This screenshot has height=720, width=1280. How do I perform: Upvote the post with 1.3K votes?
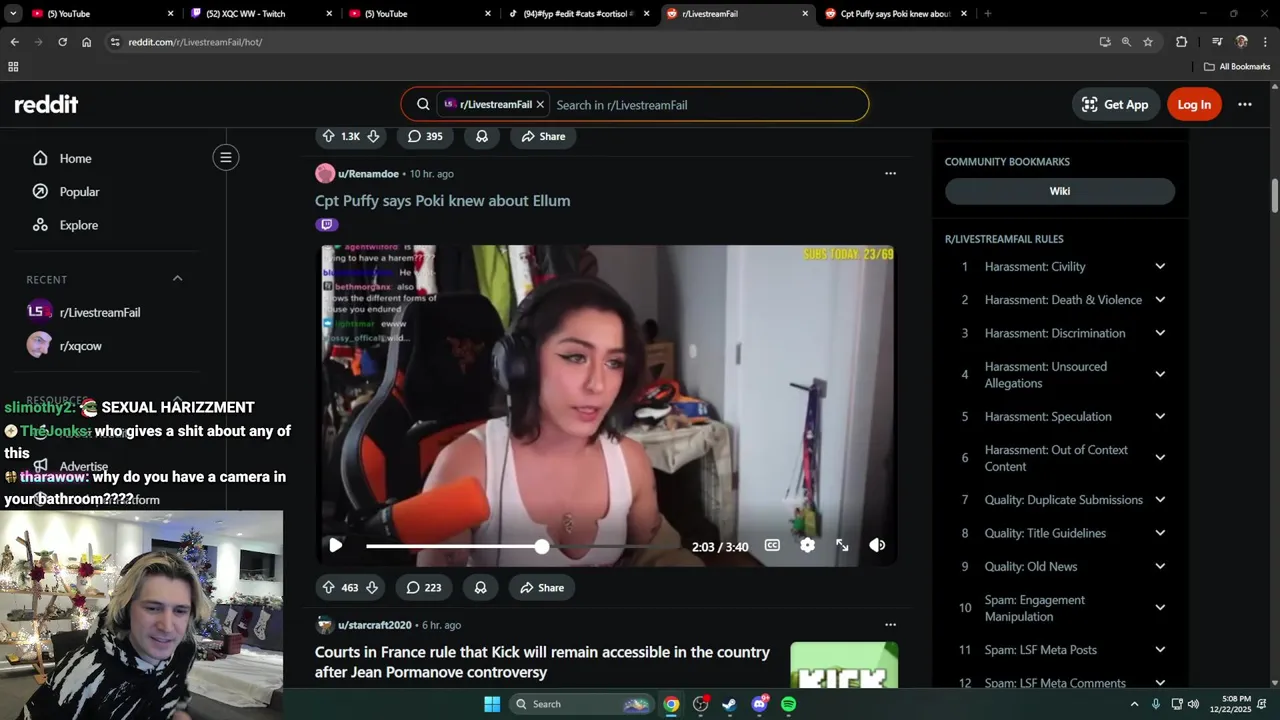tap(328, 136)
